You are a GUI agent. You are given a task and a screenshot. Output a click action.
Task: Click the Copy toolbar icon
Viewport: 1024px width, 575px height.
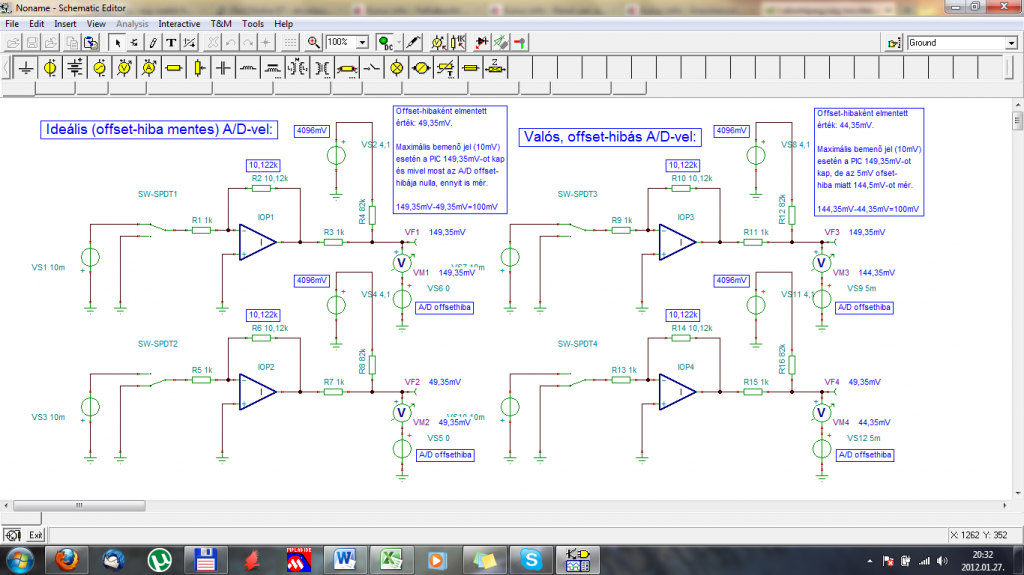tap(72, 42)
